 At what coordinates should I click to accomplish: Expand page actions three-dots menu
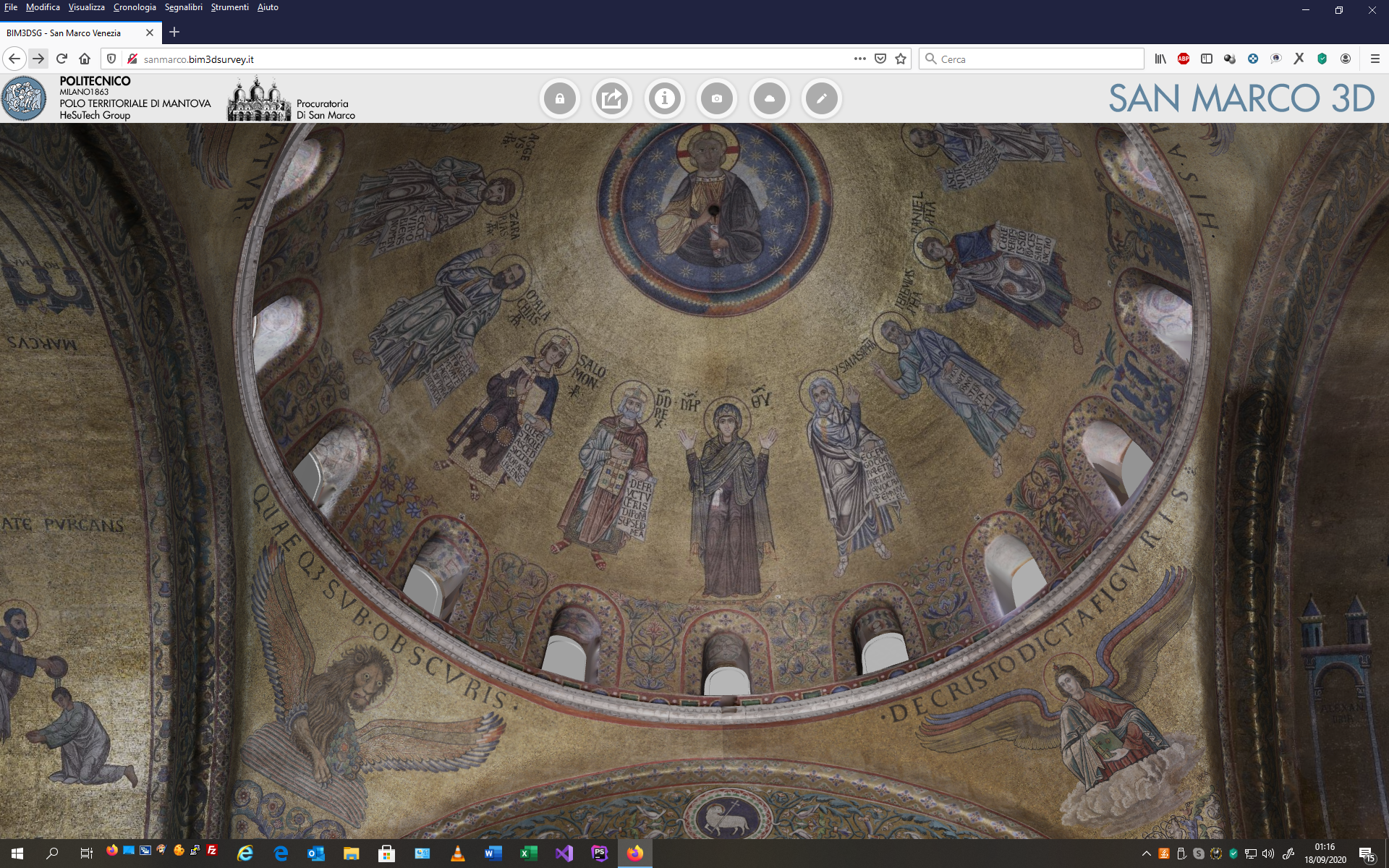859,59
